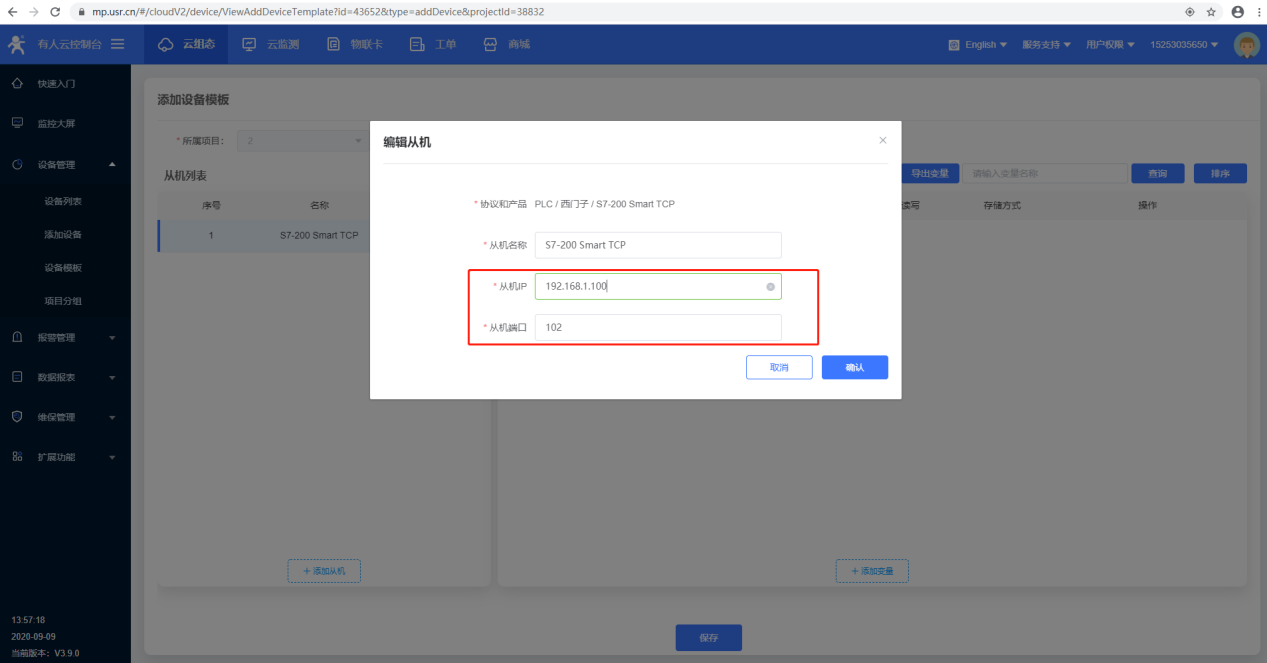This screenshot has height=663, width=1267.
Task: Switch to the 物联卡 top tab
Action: coord(355,44)
